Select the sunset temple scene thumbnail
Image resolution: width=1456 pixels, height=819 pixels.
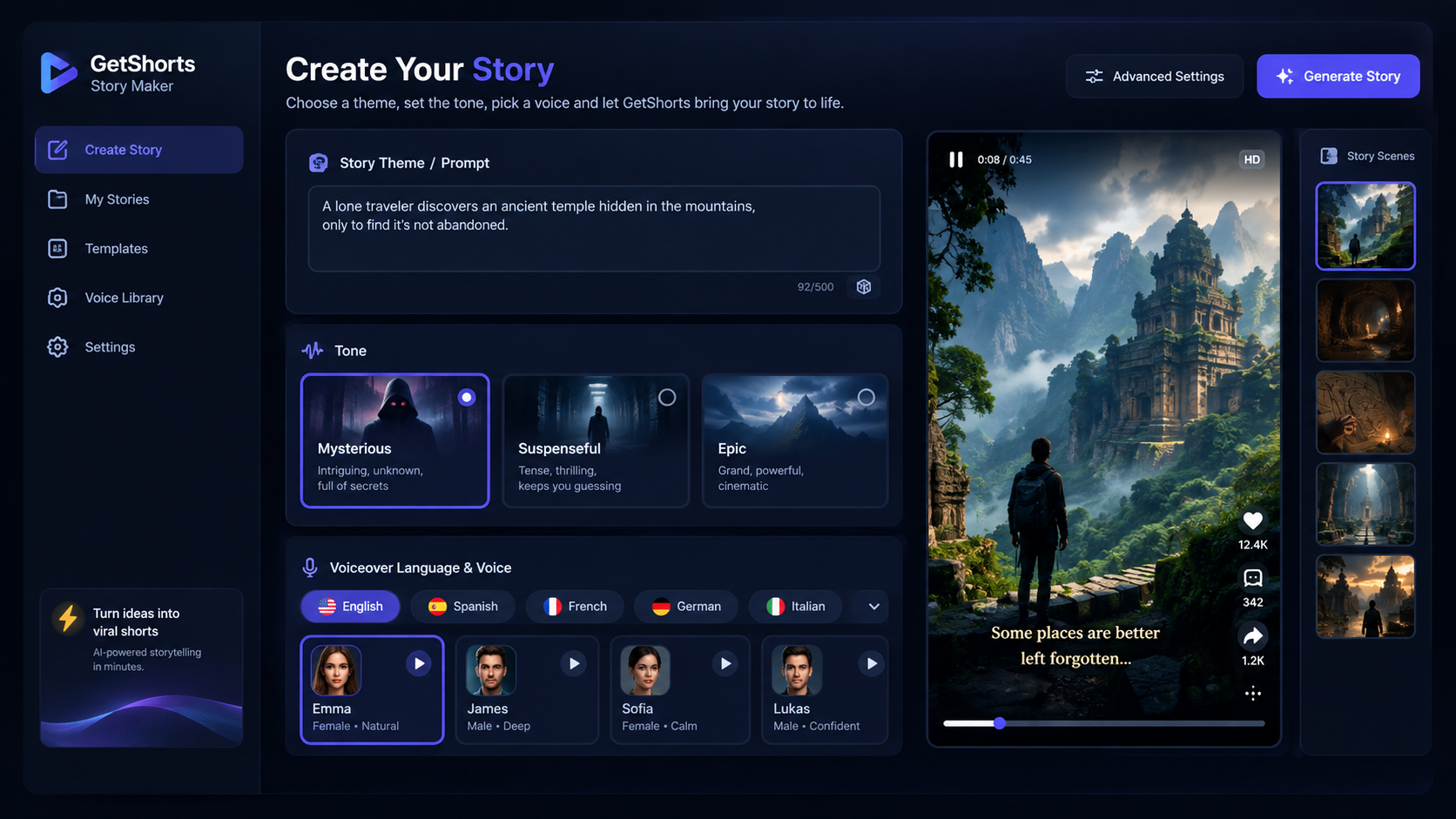pyautogui.click(x=1365, y=596)
